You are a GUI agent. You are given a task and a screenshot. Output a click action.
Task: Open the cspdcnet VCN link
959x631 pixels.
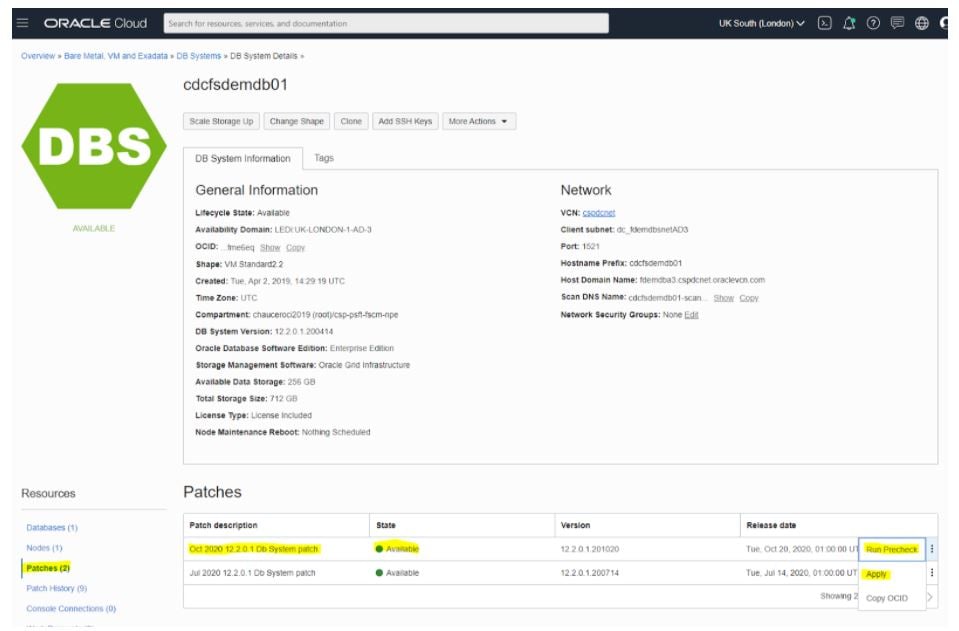point(599,213)
